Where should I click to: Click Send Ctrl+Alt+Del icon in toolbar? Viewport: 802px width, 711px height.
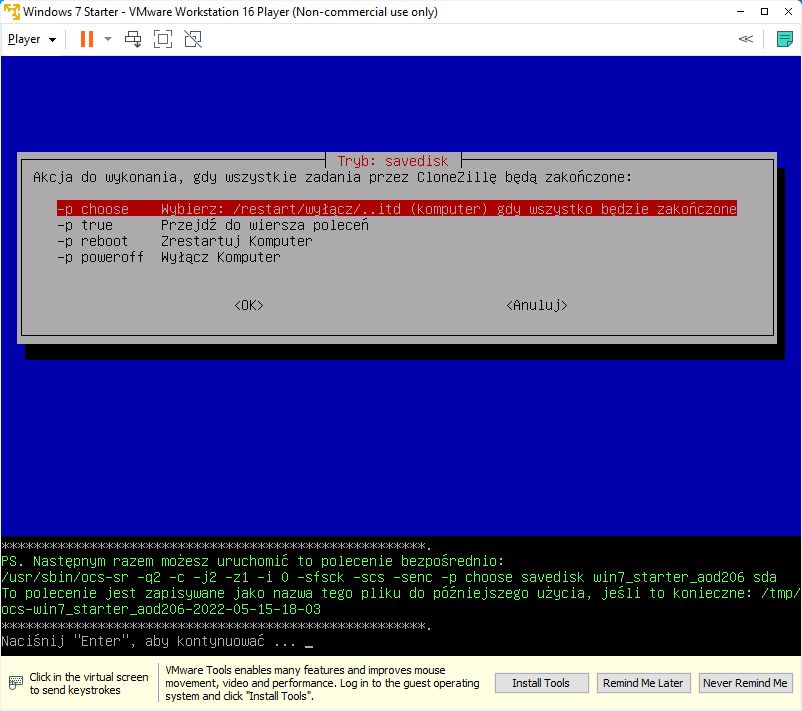tap(133, 39)
